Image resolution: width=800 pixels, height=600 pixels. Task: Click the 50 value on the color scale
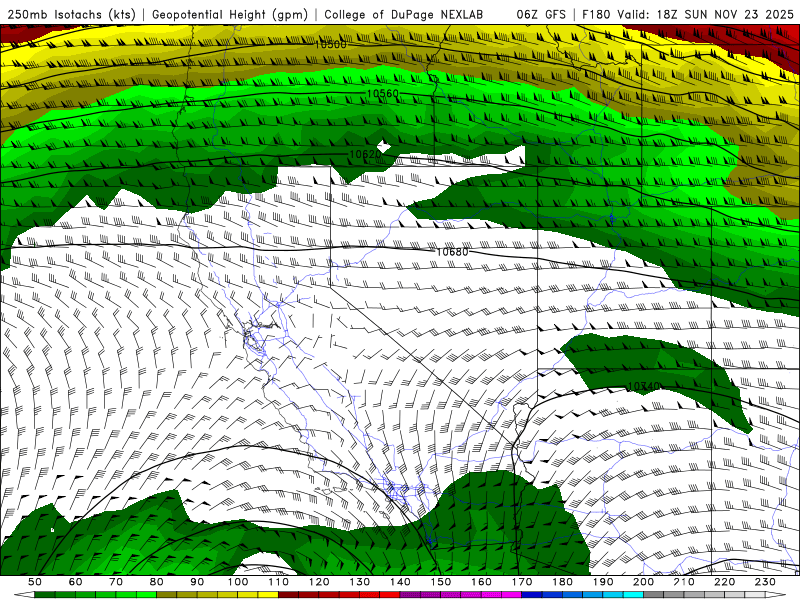(x=35, y=582)
